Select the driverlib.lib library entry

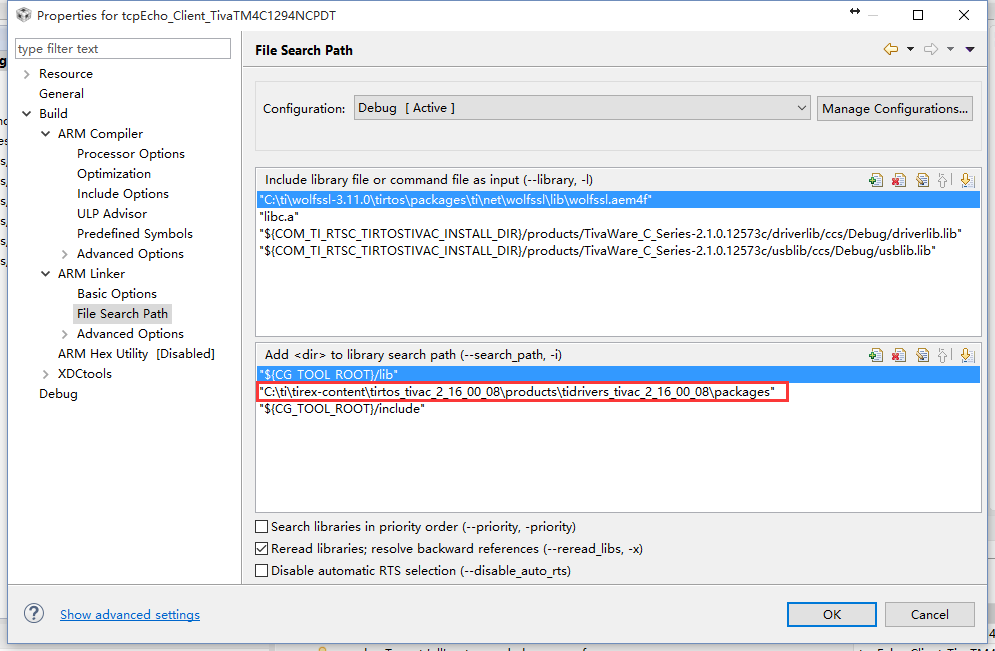click(618, 234)
